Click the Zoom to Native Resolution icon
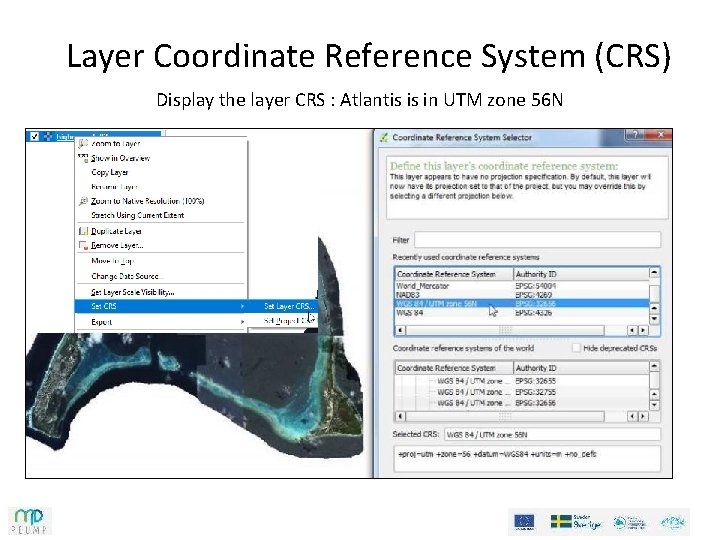 coord(83,201)
